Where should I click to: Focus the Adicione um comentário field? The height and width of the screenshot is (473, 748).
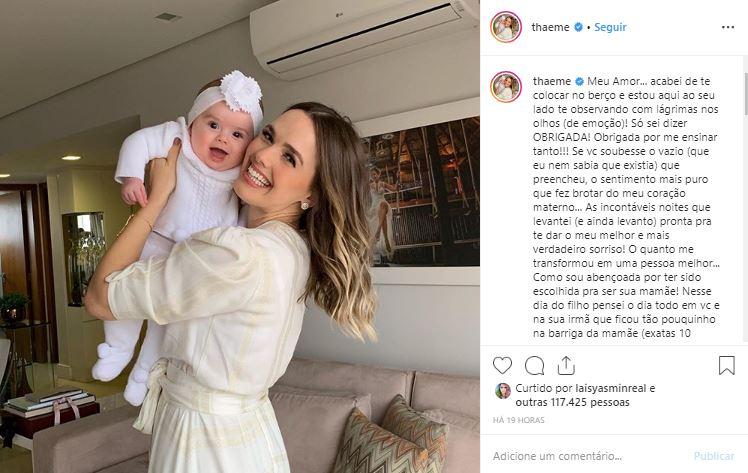(587, 456)
